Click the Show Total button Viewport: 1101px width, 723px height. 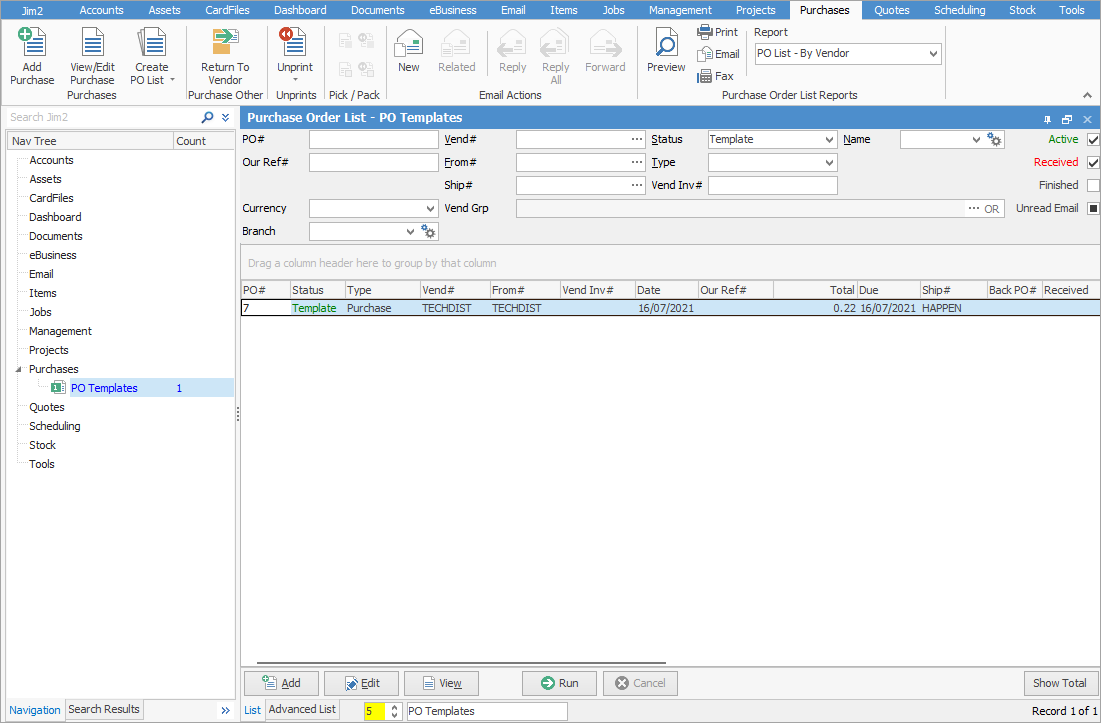[x=1061, y=682]
